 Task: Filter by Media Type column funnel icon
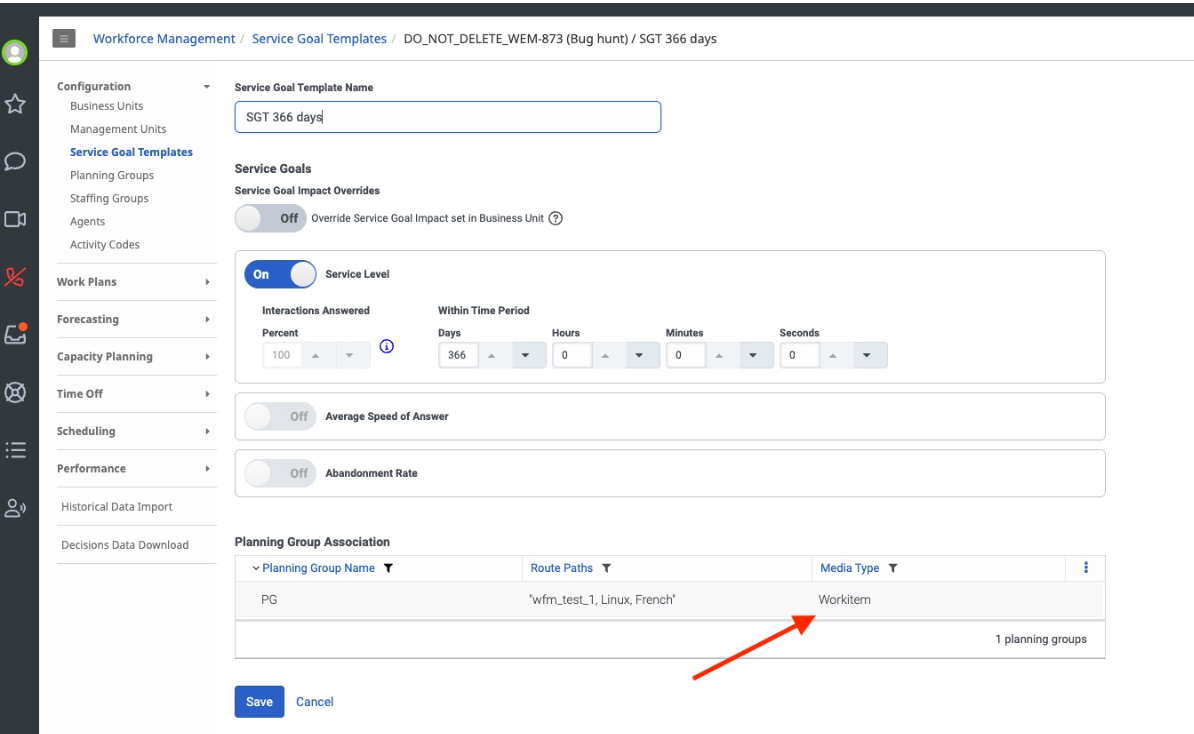(893, 568)
